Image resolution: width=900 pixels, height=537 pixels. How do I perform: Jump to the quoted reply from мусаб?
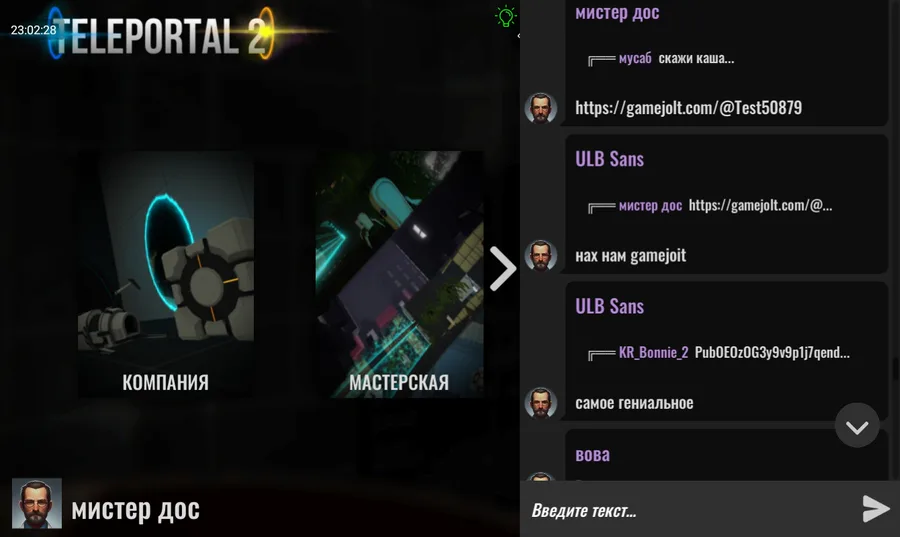point(661,59)
